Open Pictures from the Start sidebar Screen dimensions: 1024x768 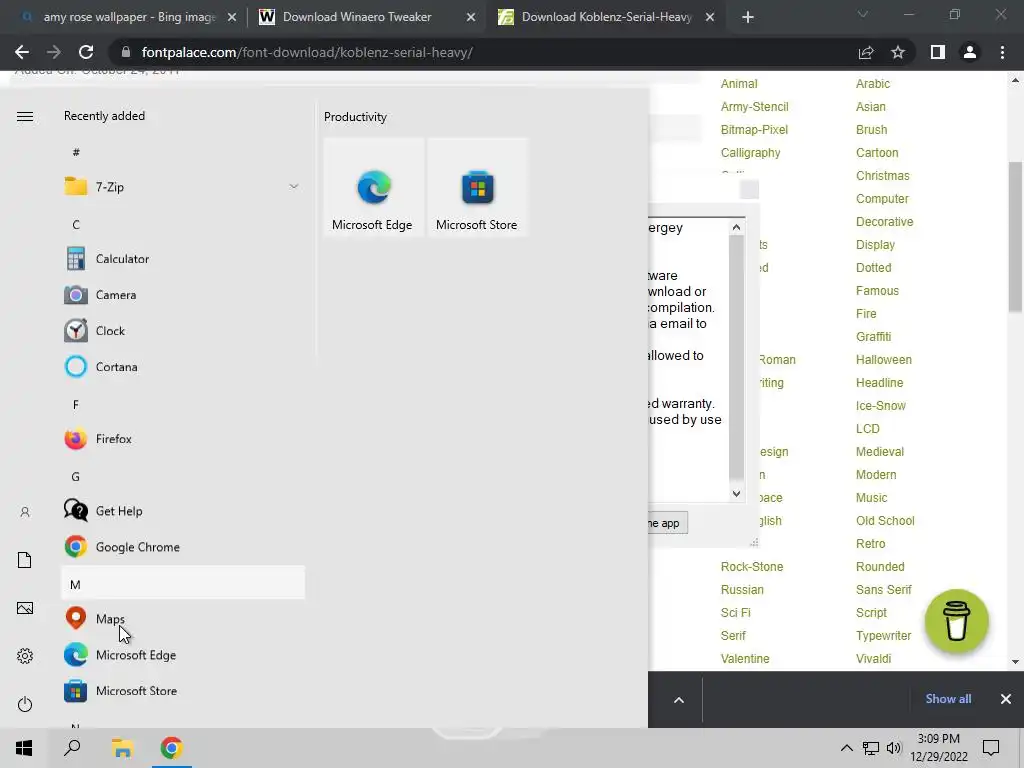[x=25, y=608]
